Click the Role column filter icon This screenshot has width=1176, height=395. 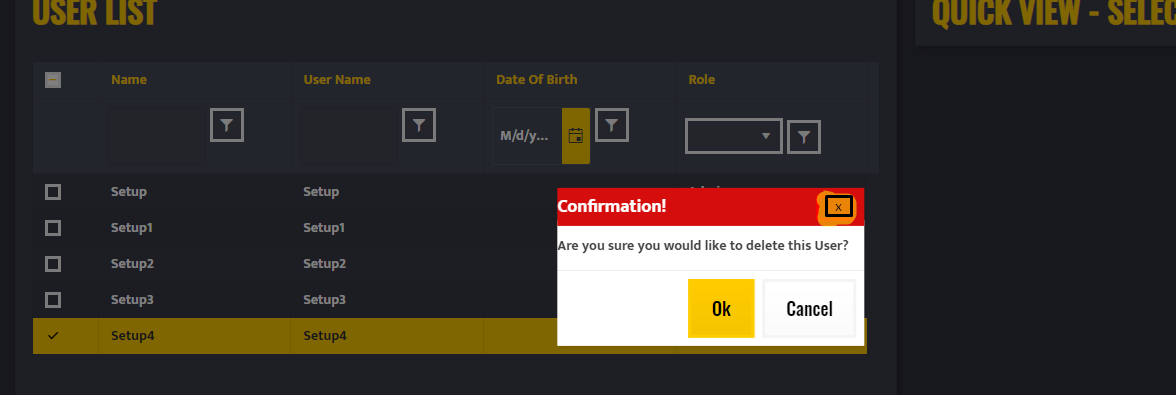click(803, 137)
